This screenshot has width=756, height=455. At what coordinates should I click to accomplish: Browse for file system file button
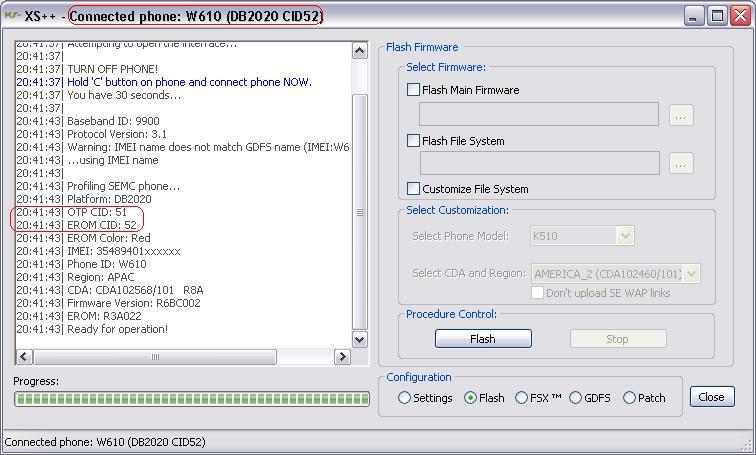(x=681, y=163)
